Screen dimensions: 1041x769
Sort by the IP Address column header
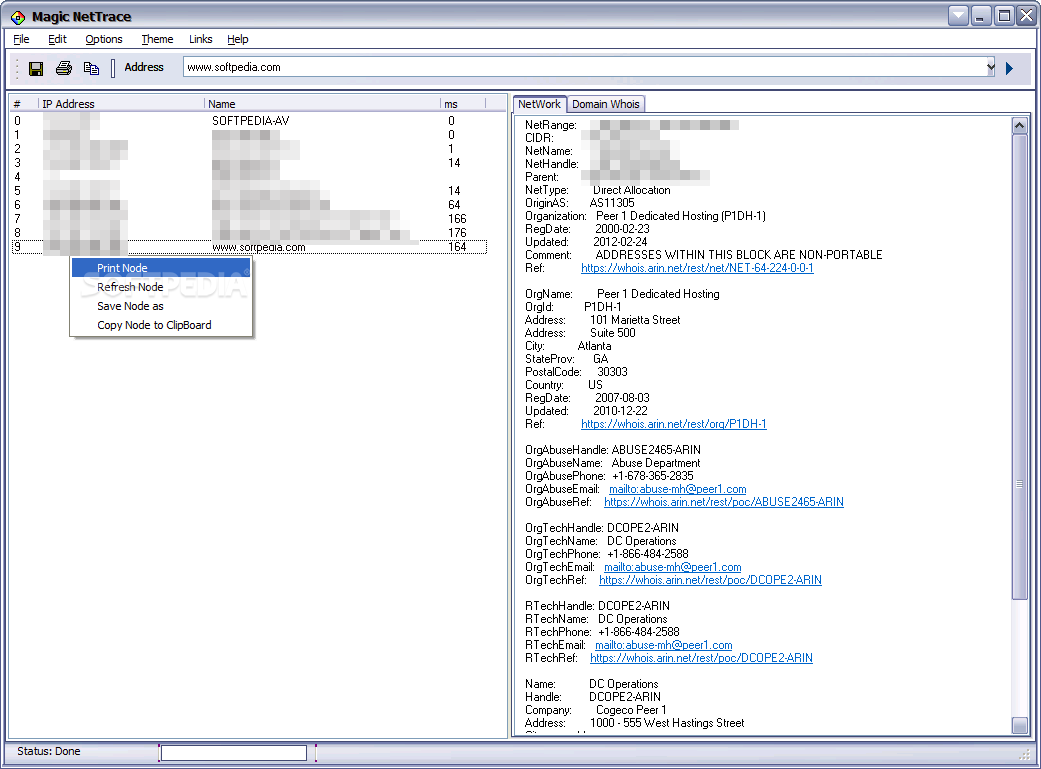121,104
